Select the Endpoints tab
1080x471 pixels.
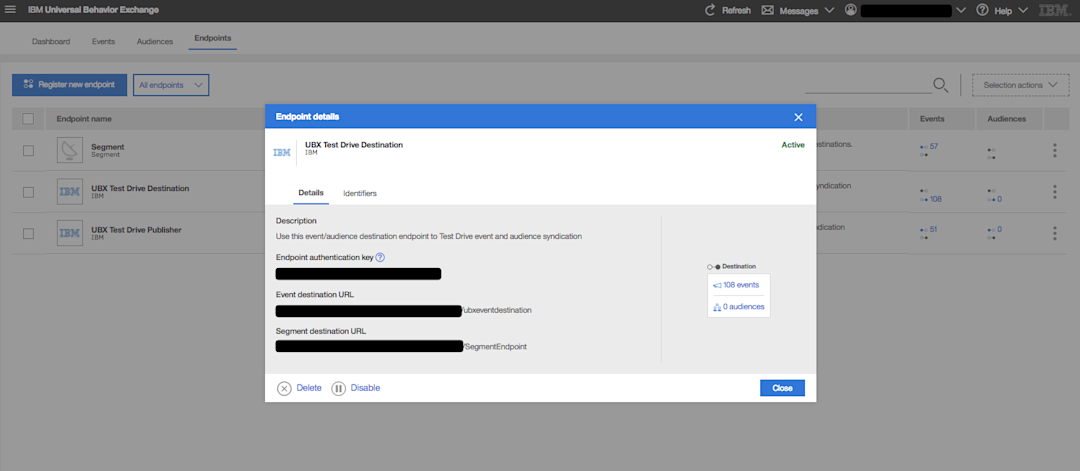coord(213,39)
